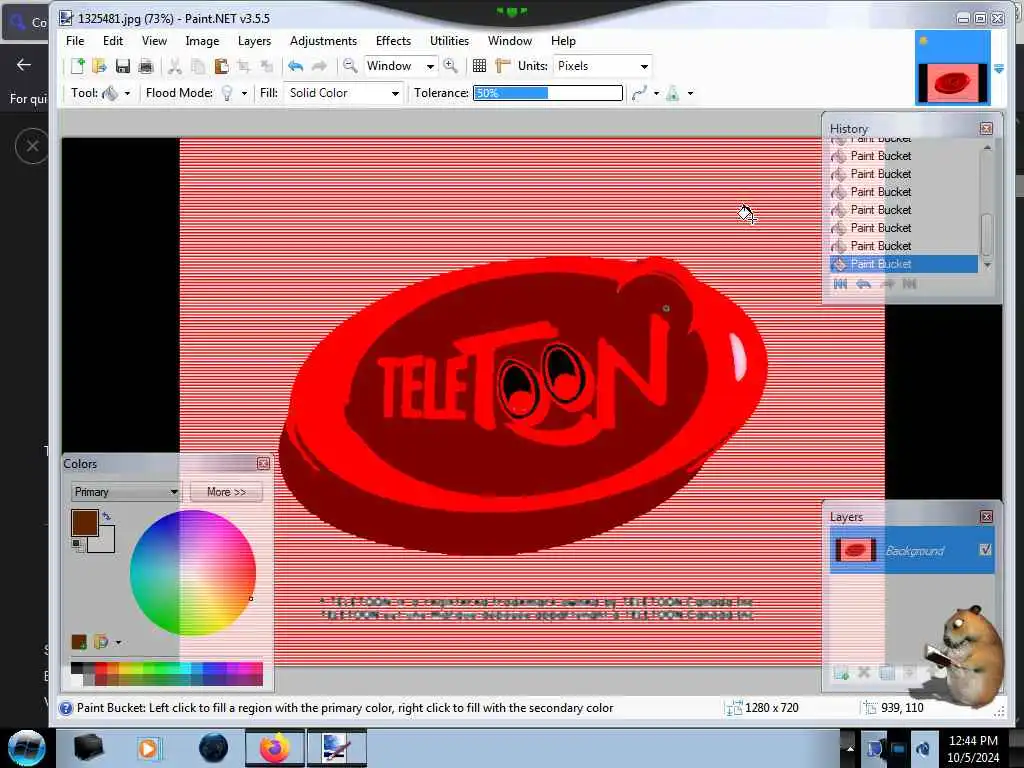Click the swap colors arrow icon
The height and width of the screenshot is (768, 1024).
[106, 517]
